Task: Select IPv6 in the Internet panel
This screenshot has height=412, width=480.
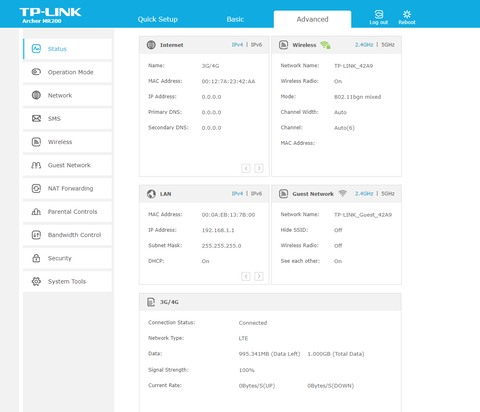Action: click(256, 45)
